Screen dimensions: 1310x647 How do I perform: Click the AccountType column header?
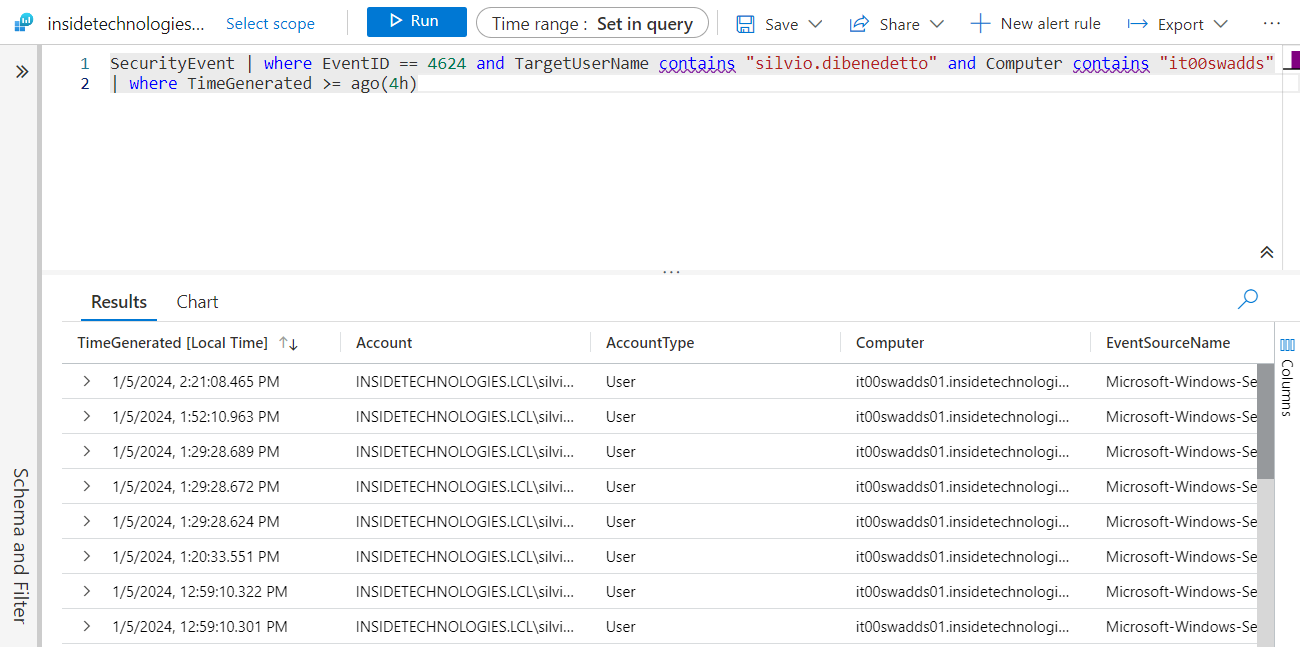(650, 343)
